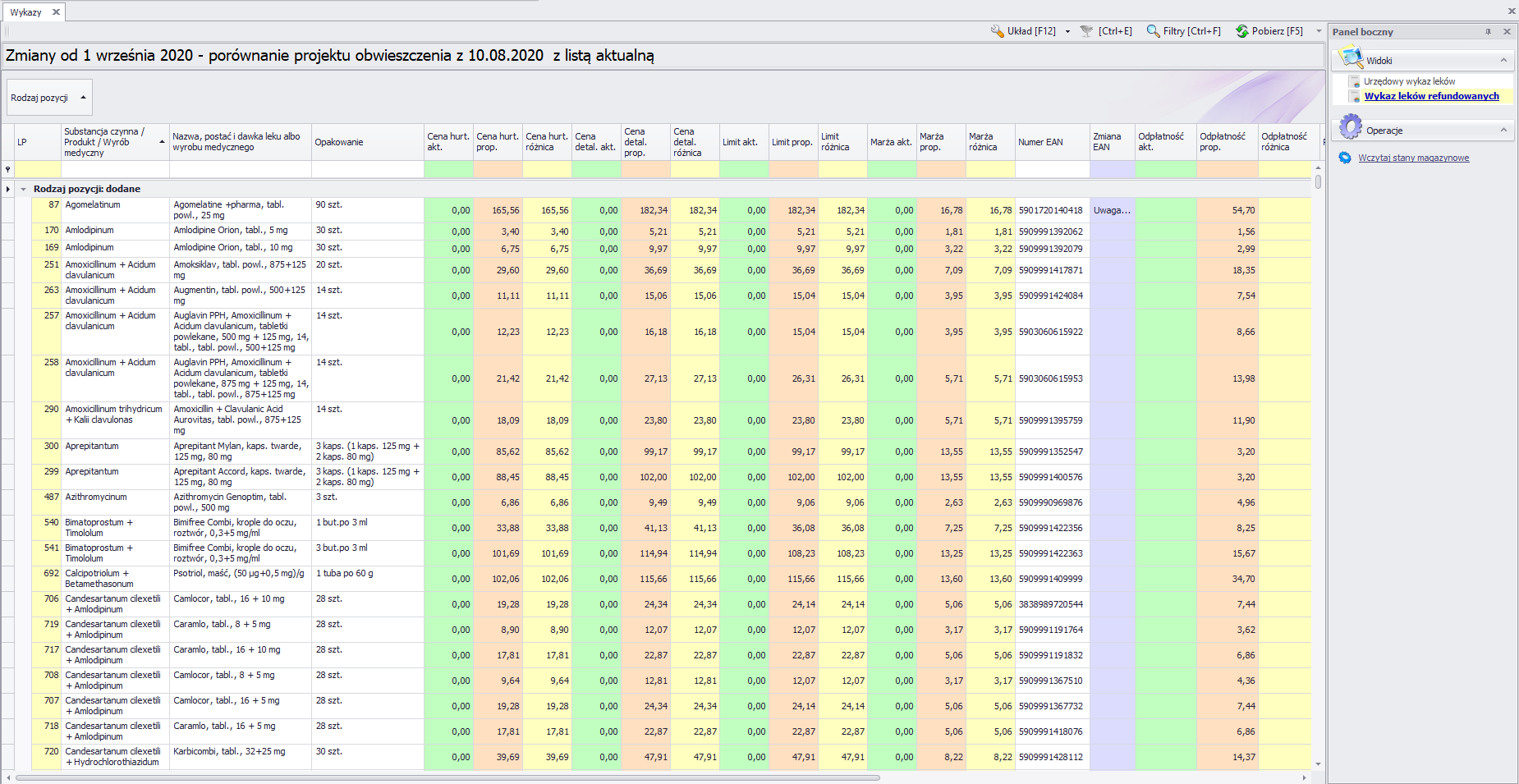
Task: Click Rodzaj pozycji grouping column chip
Action: pyautogui.click(x=48, y=98)
